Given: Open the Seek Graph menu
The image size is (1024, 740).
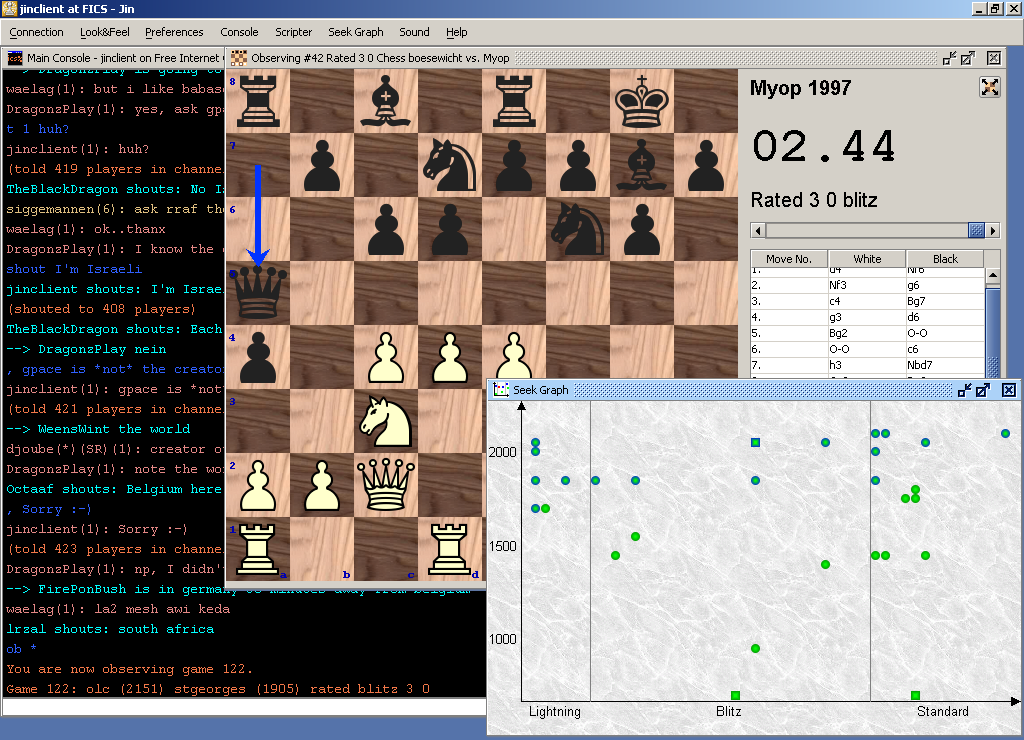Looking at the screenshot, I should [355, 32].
